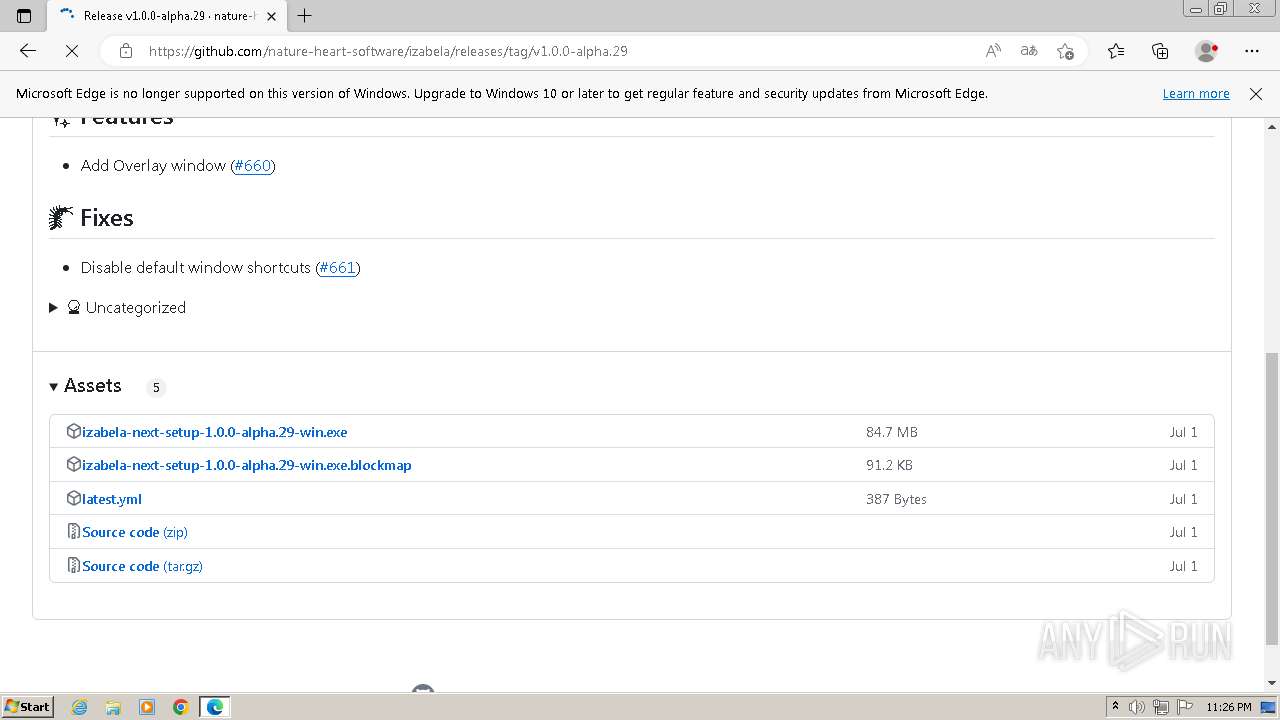1280x720 pixels.
Task: View site information lock icon
Action: 126,51
